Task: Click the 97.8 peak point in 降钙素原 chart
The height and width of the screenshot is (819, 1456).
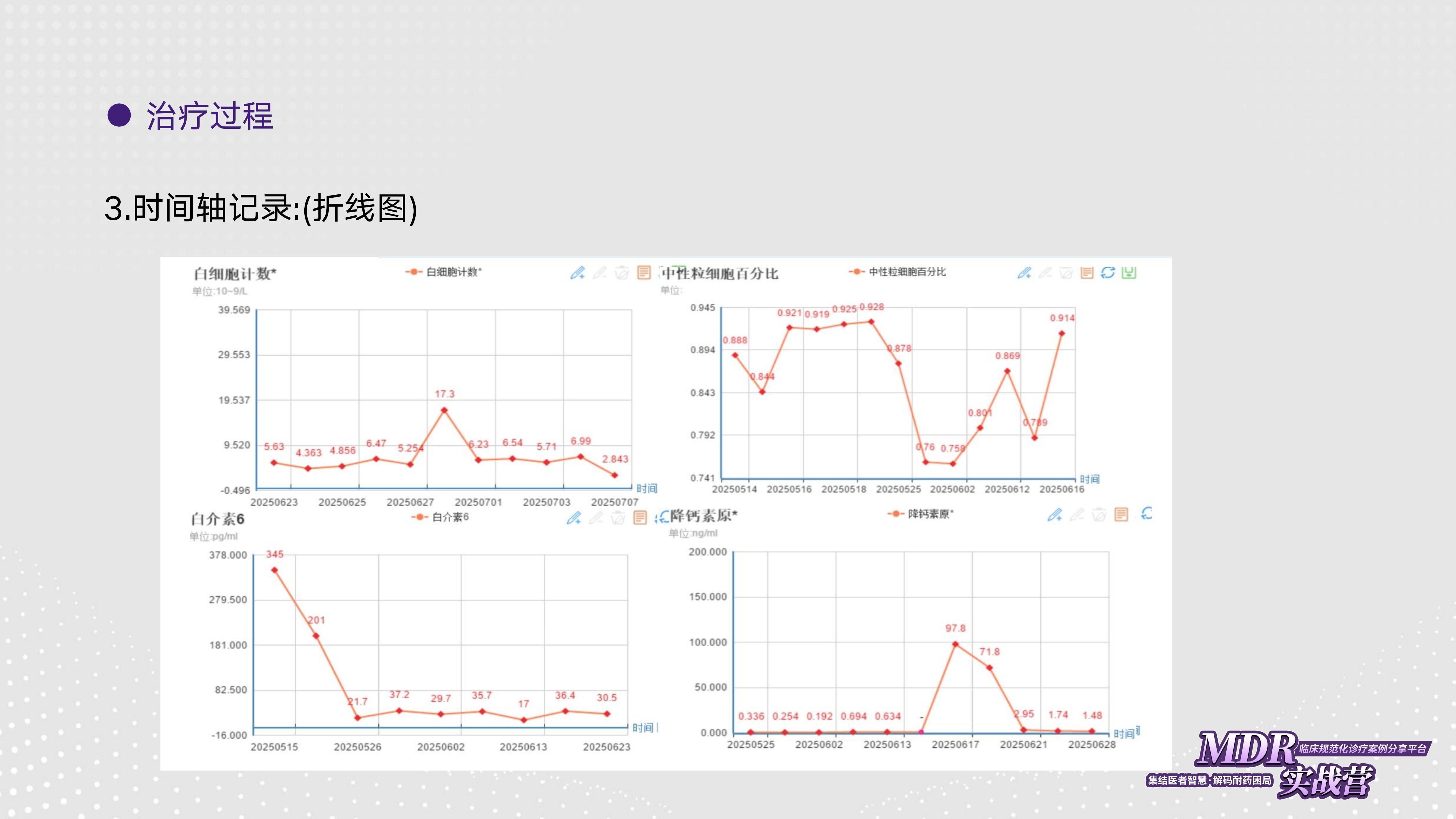Action: click(955, 644)
